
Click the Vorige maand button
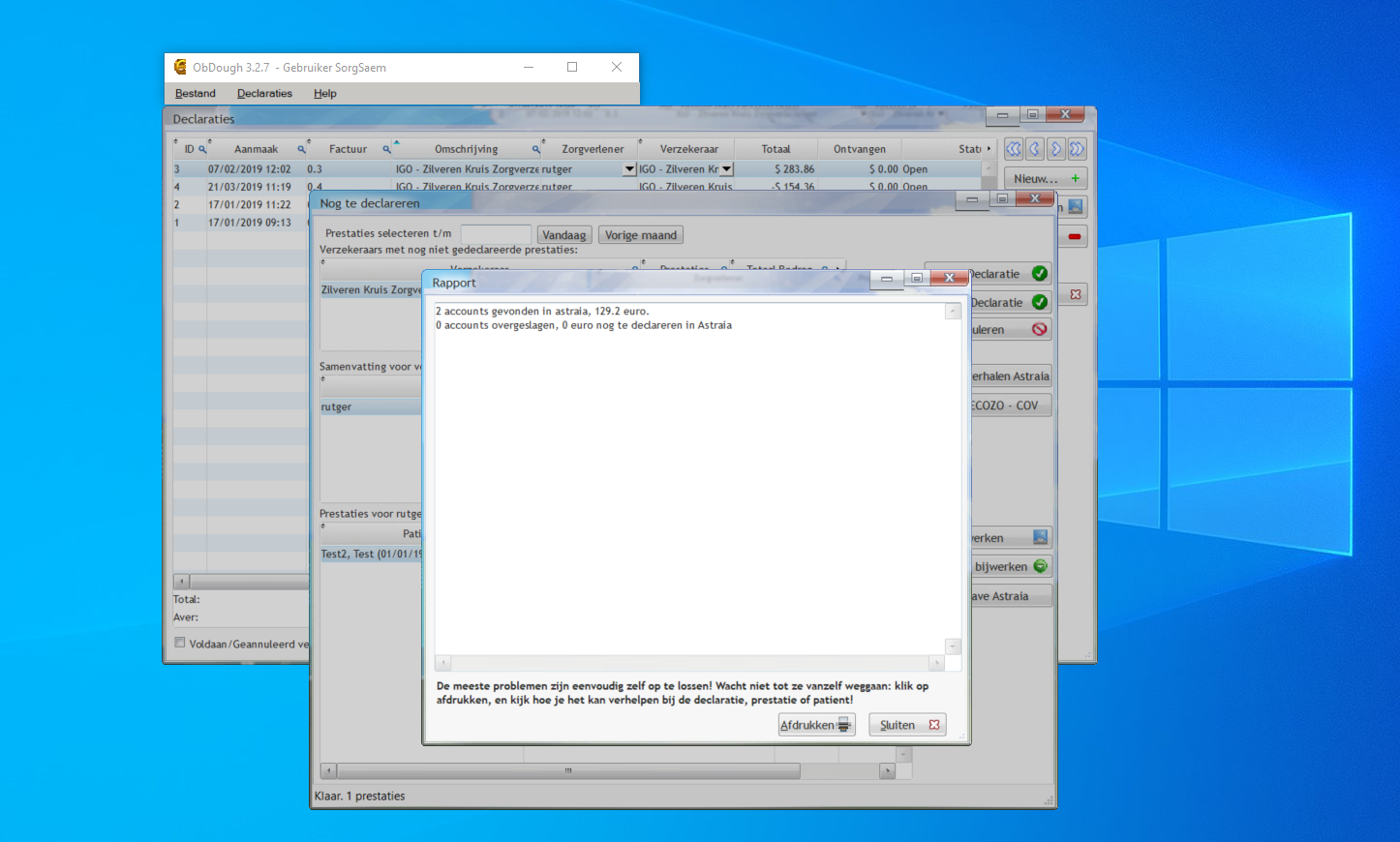click(x=641, y=235)
